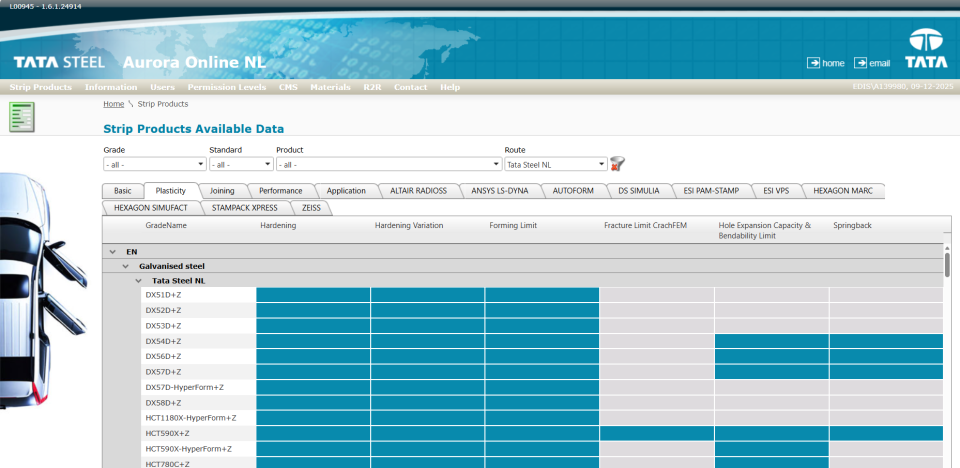Click the email arrow icon in the header
Viewport: 960px width, 468px height.
[860, 63]
